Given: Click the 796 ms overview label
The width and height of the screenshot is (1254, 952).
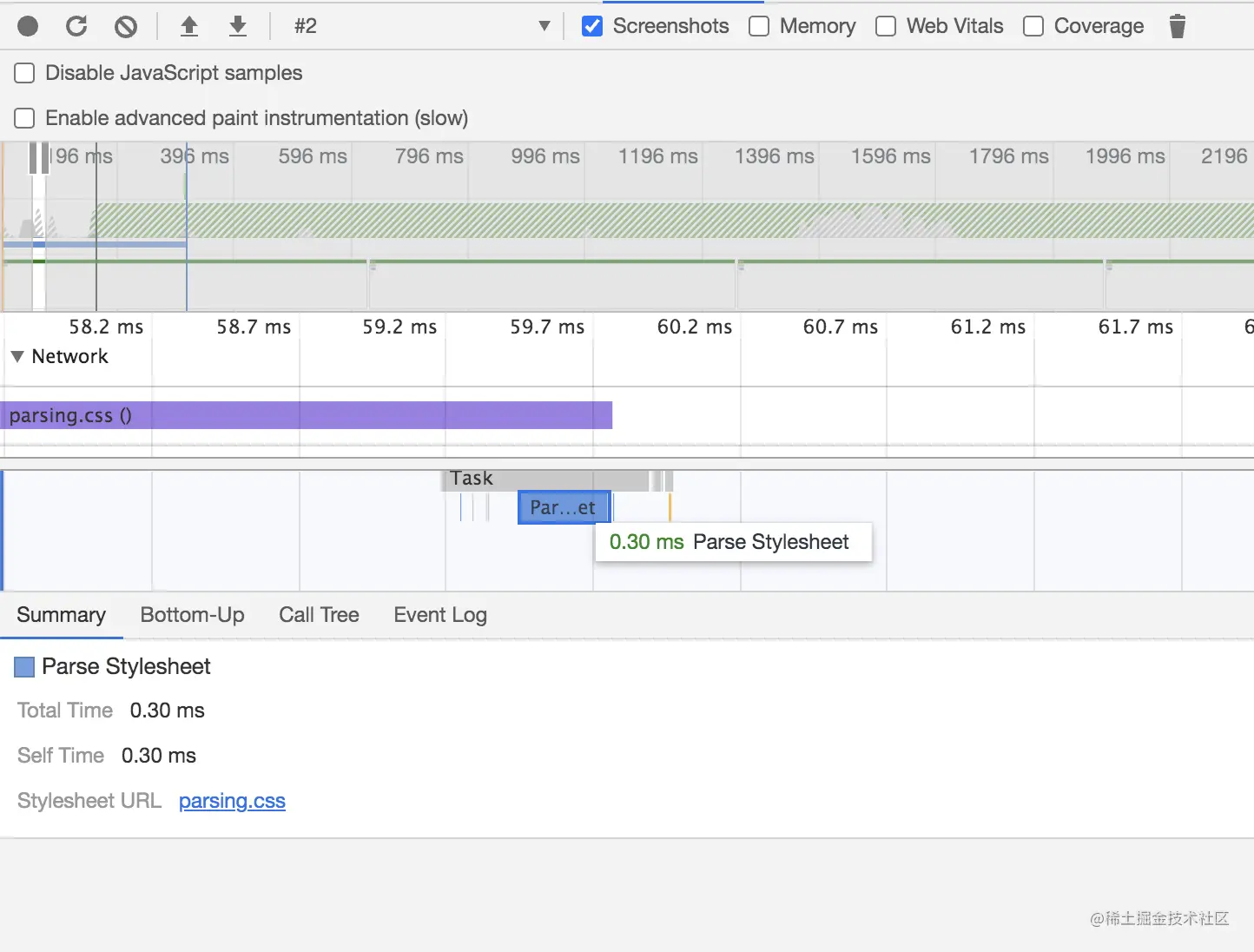Looking at the screenshot, I should [x=429, y=156].
